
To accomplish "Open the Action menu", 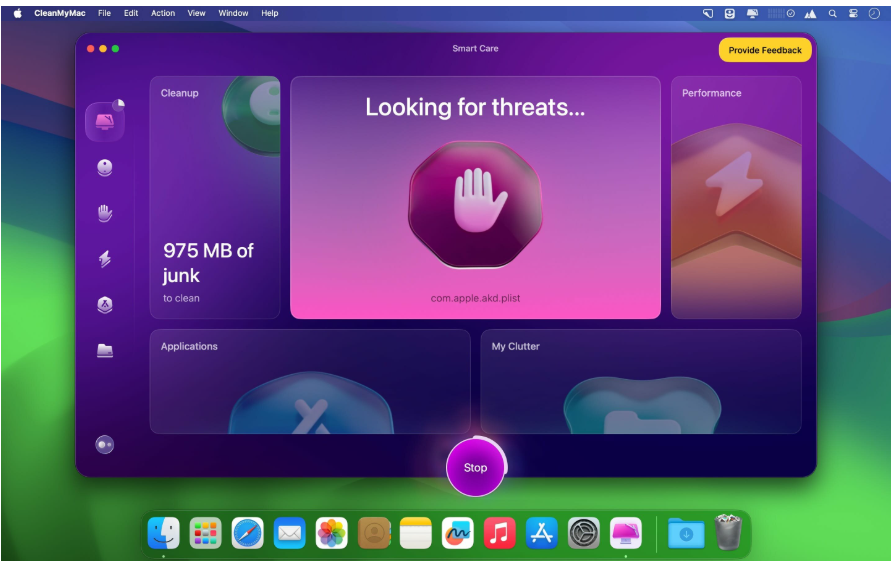I will pyautogui.click(x=163, y=13).
